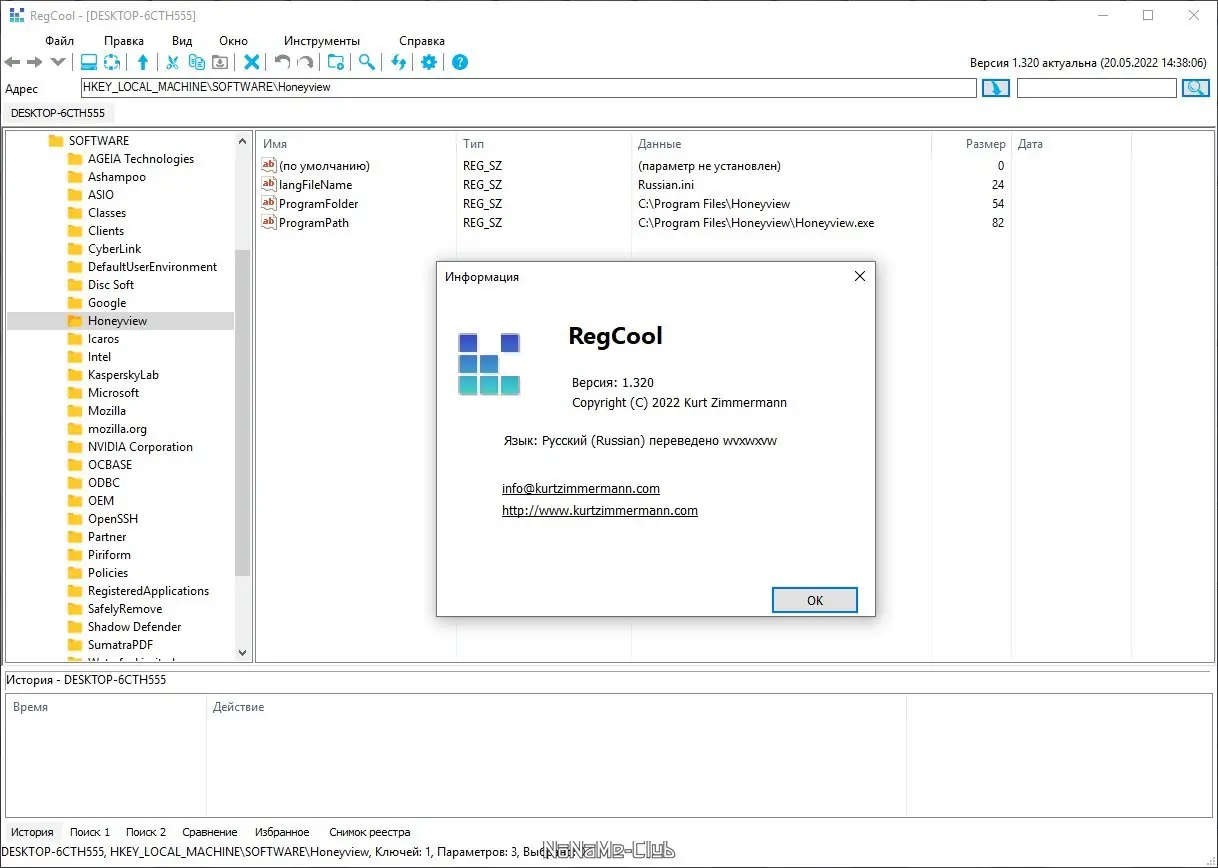
Task: Switch to the Поиск 2 tab
Action: (146, 832)
